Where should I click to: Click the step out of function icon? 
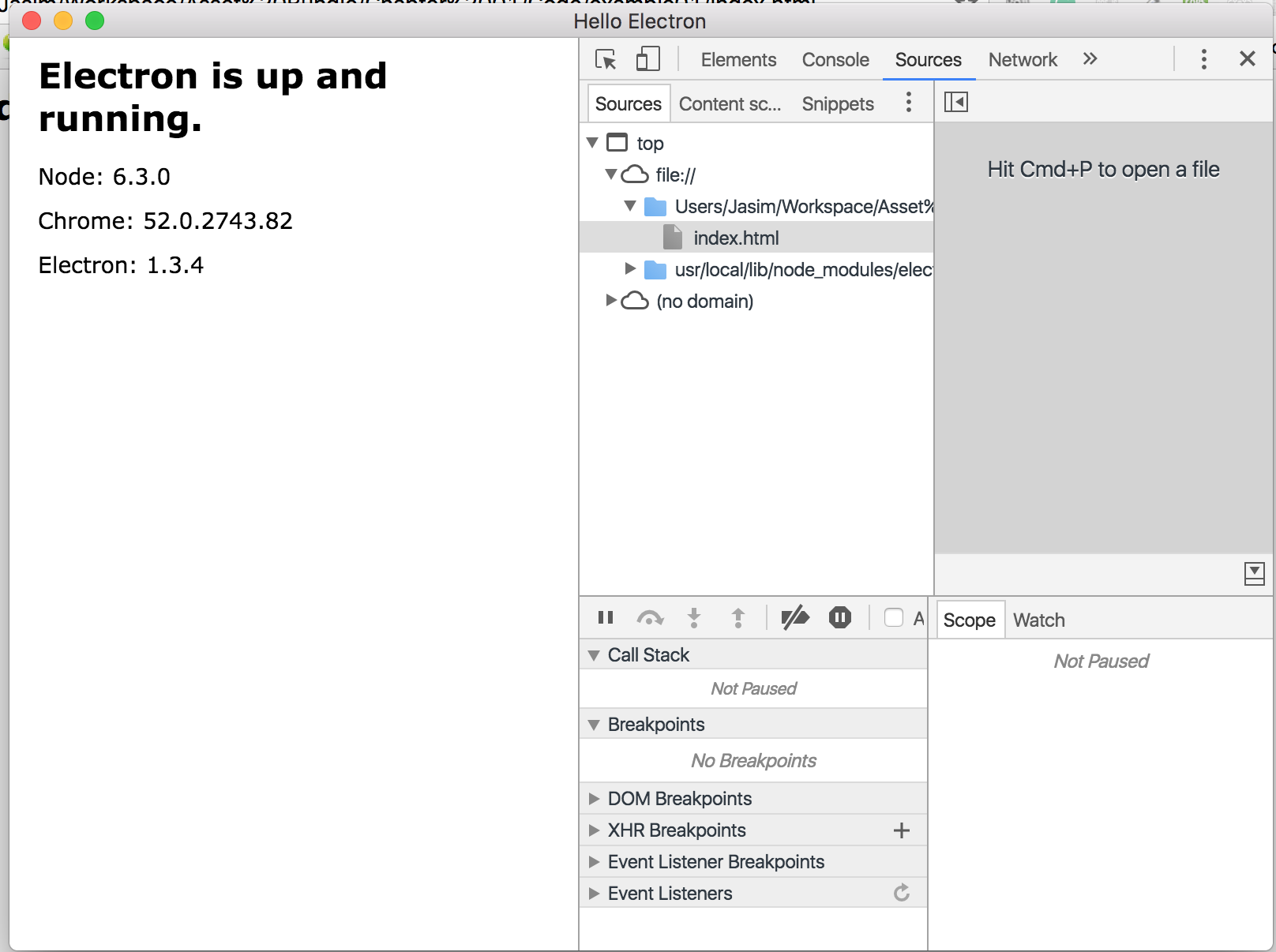738,617
